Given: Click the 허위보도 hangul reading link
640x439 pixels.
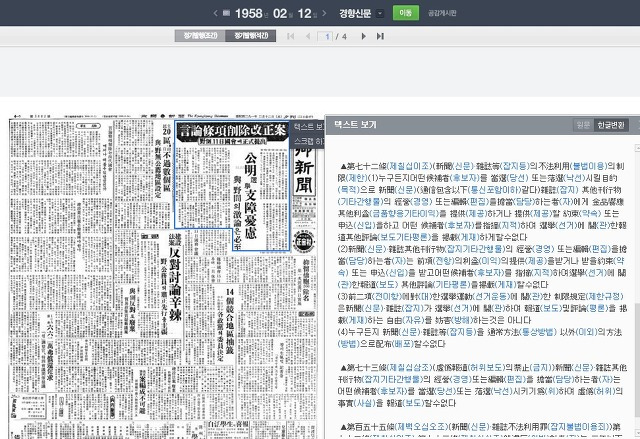Looking at the screenshot, I should pyautogui.click(x=485, y=367).
